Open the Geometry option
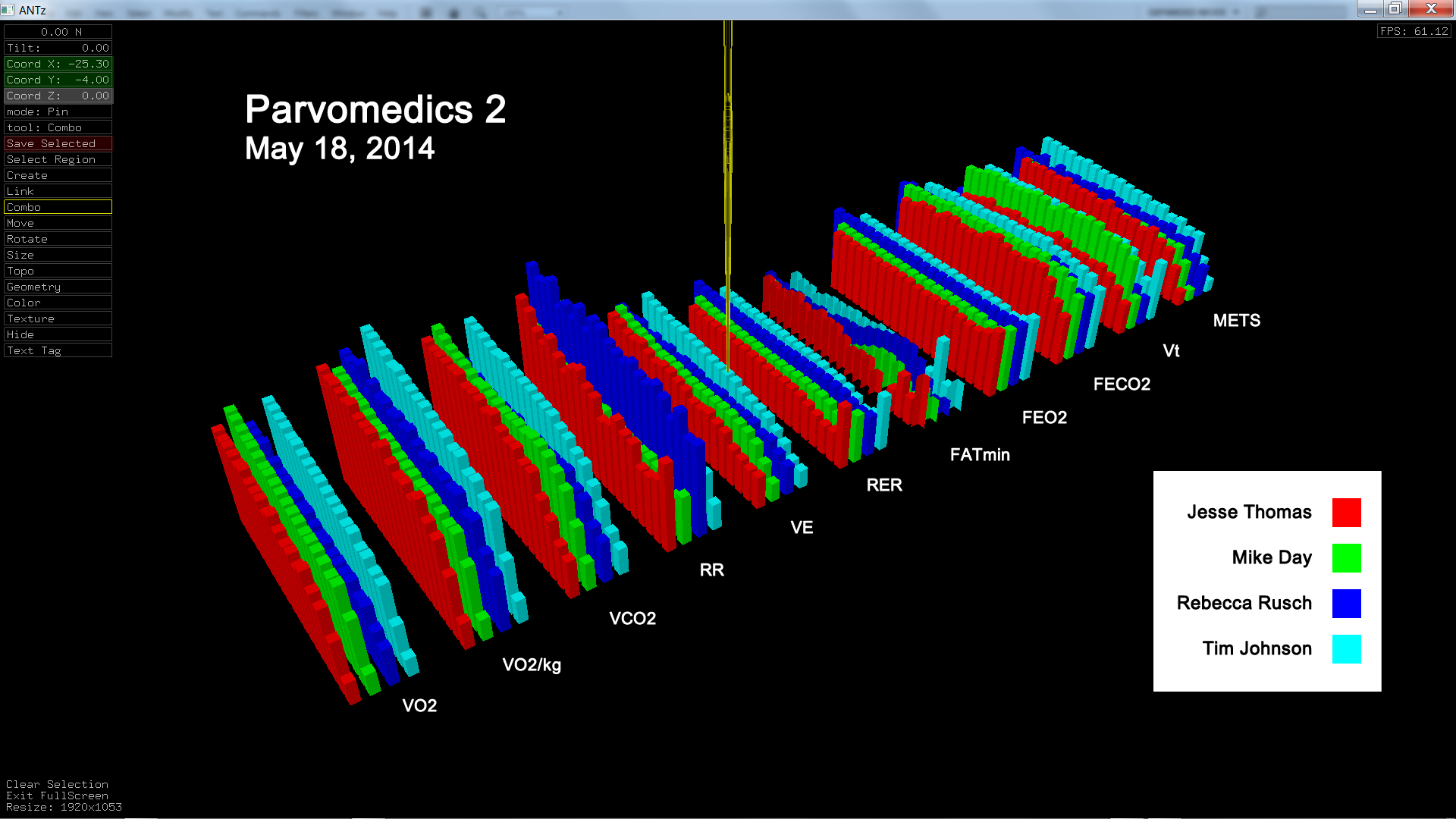The image size is (1456, 819). [58, 287]
